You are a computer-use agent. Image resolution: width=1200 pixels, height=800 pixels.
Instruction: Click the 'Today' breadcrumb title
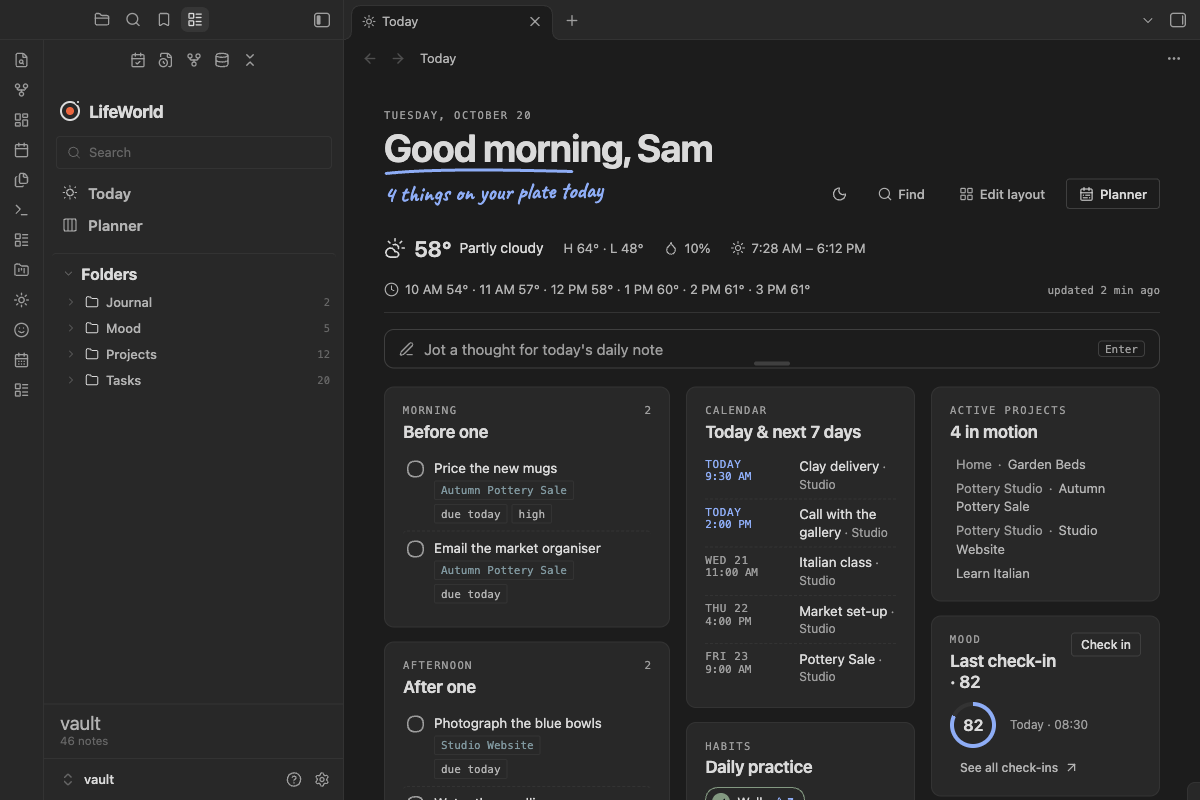click(438, 59)
